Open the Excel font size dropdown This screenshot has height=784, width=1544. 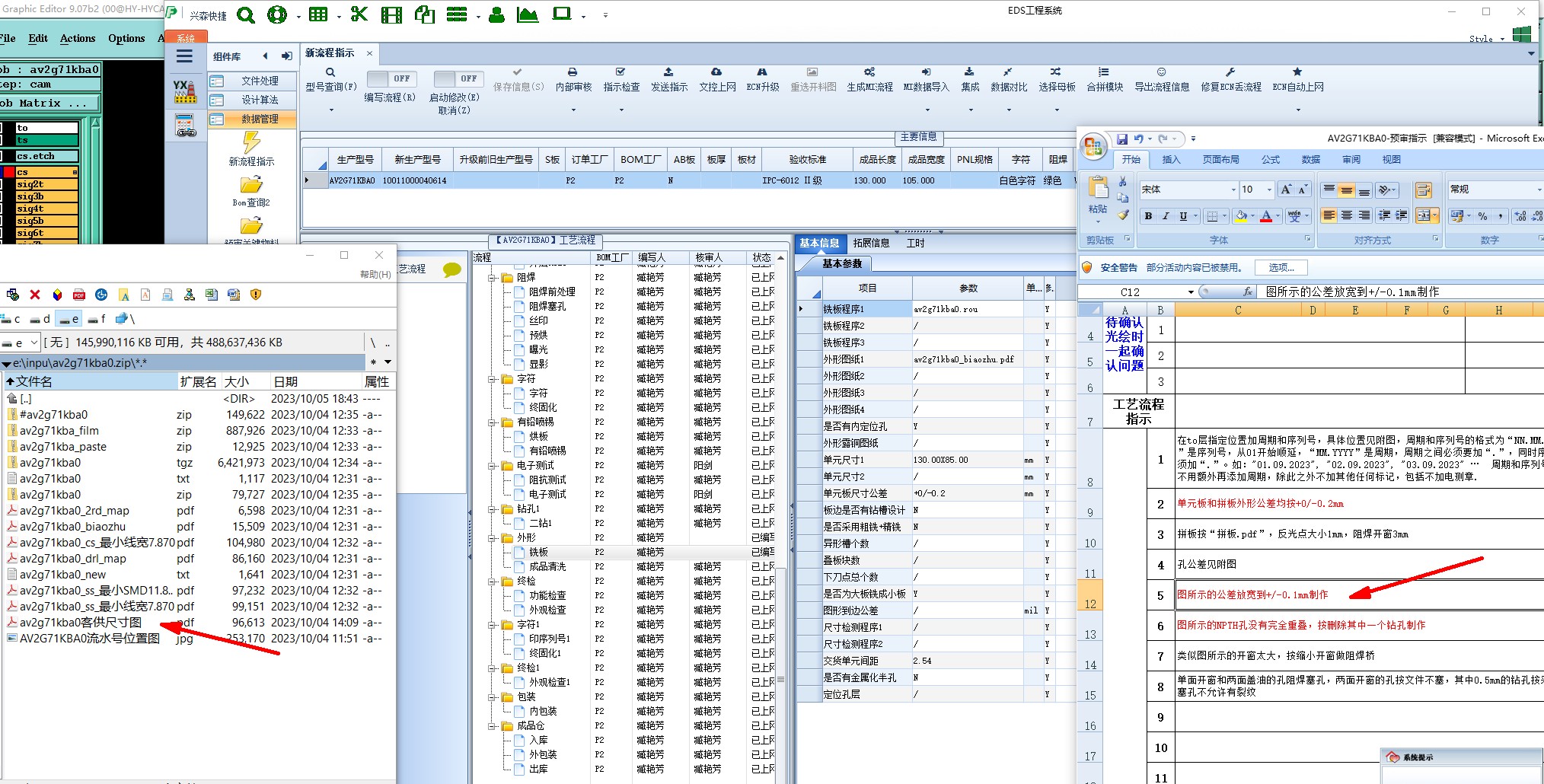point(1269,190)
